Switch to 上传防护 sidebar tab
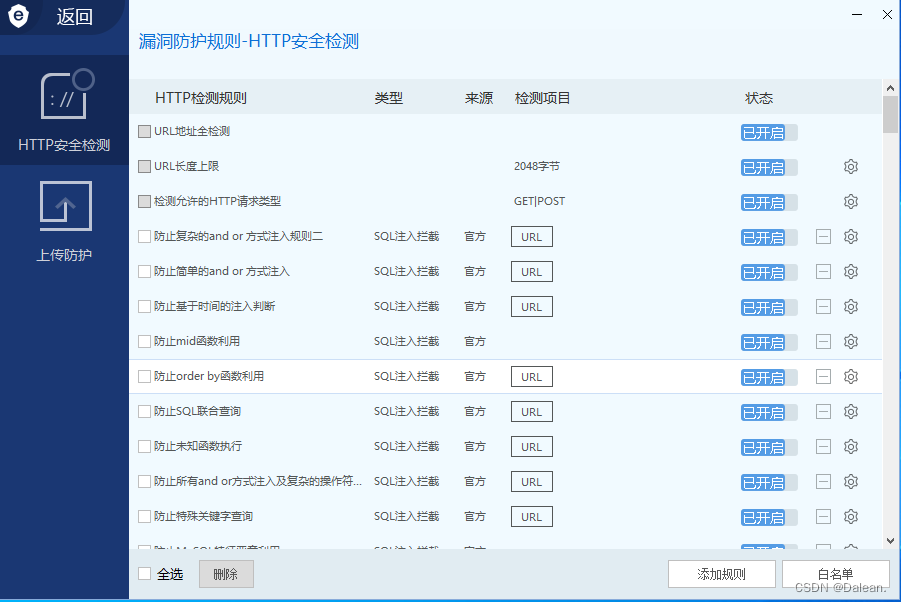 coord(64,222)
